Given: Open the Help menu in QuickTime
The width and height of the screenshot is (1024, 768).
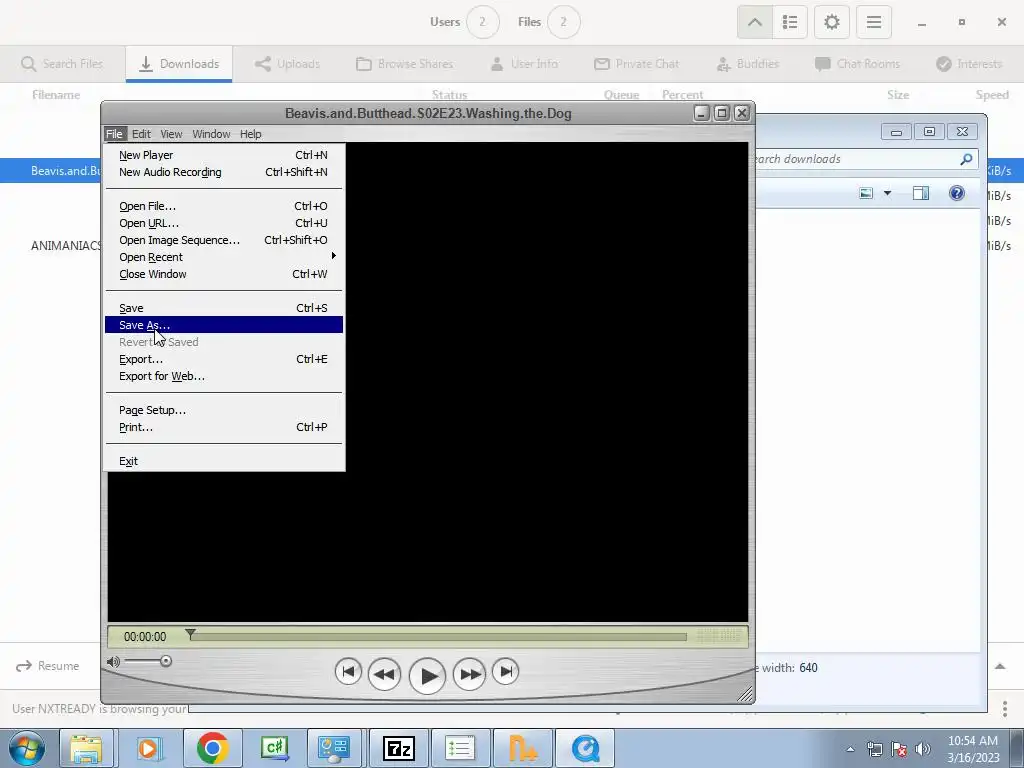Looking at the screenshot, I should coord(250,134).
